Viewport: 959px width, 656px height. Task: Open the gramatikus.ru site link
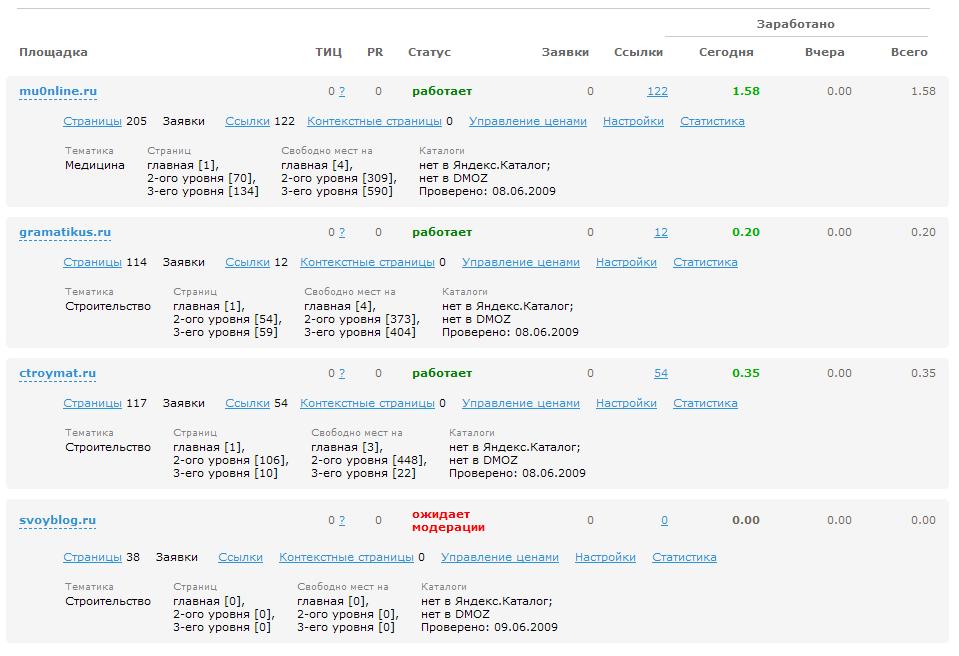[x=65, y=232]
